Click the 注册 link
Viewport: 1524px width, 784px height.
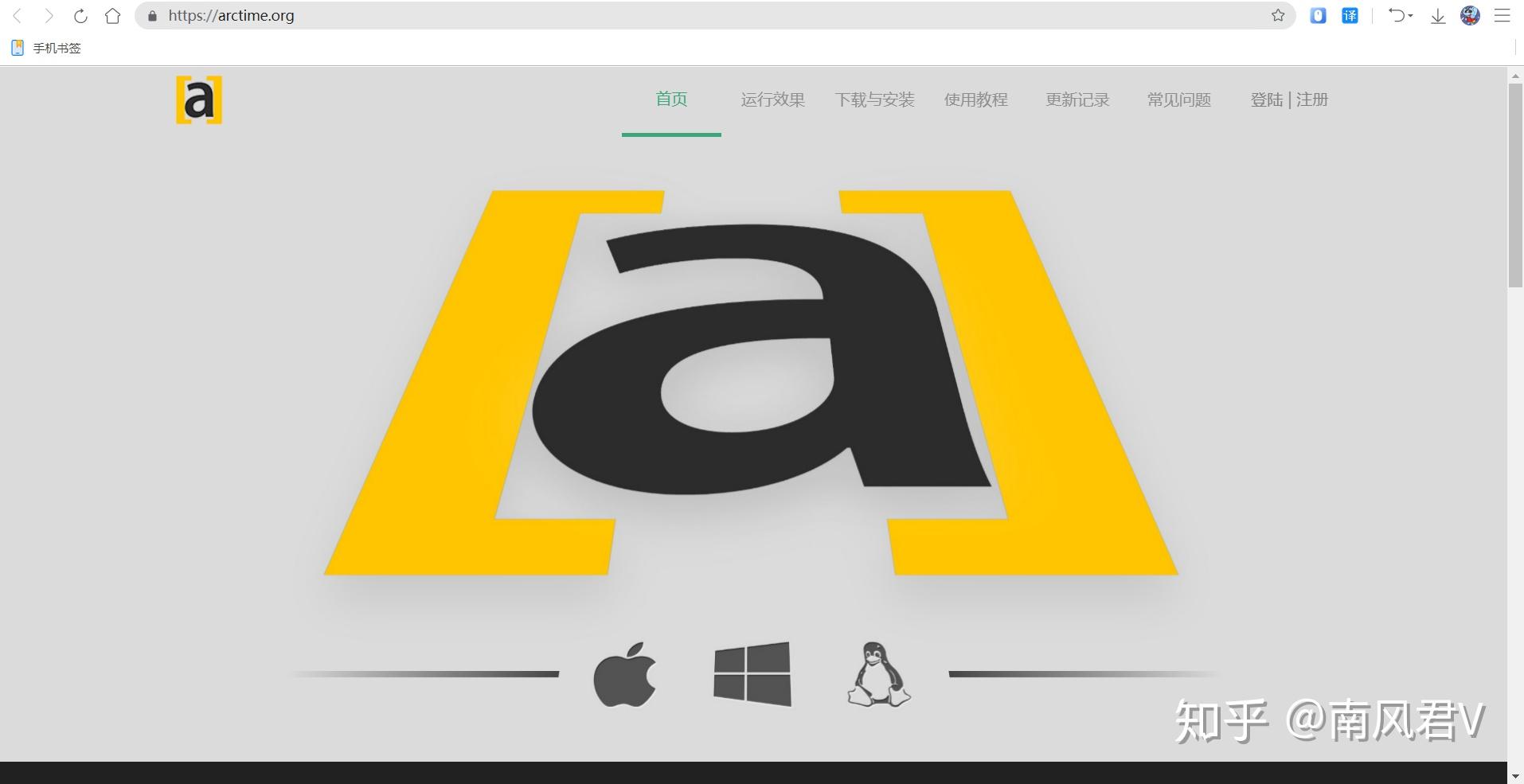1312,99
